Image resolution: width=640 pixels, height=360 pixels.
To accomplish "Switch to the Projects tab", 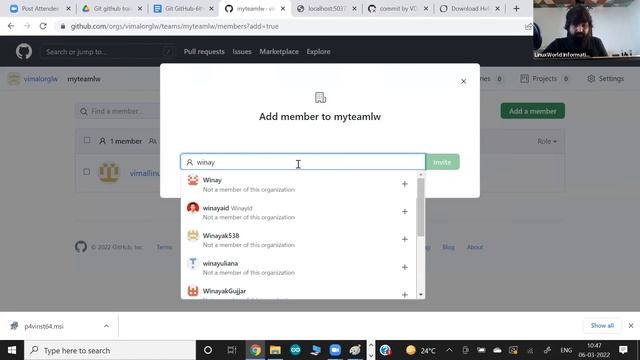I will 545,79.
